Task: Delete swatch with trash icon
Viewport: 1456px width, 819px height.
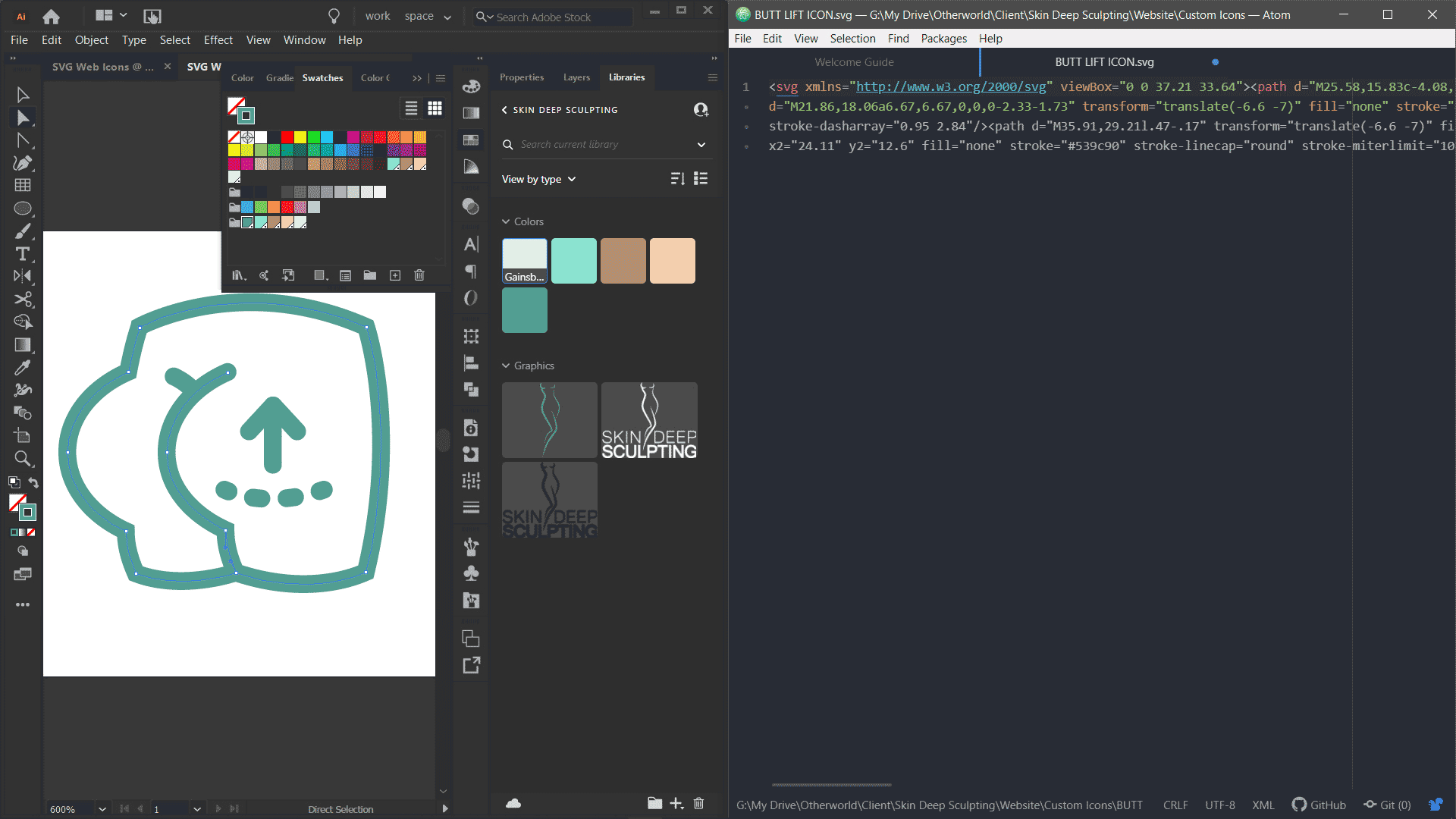Action: click(419, 275)
